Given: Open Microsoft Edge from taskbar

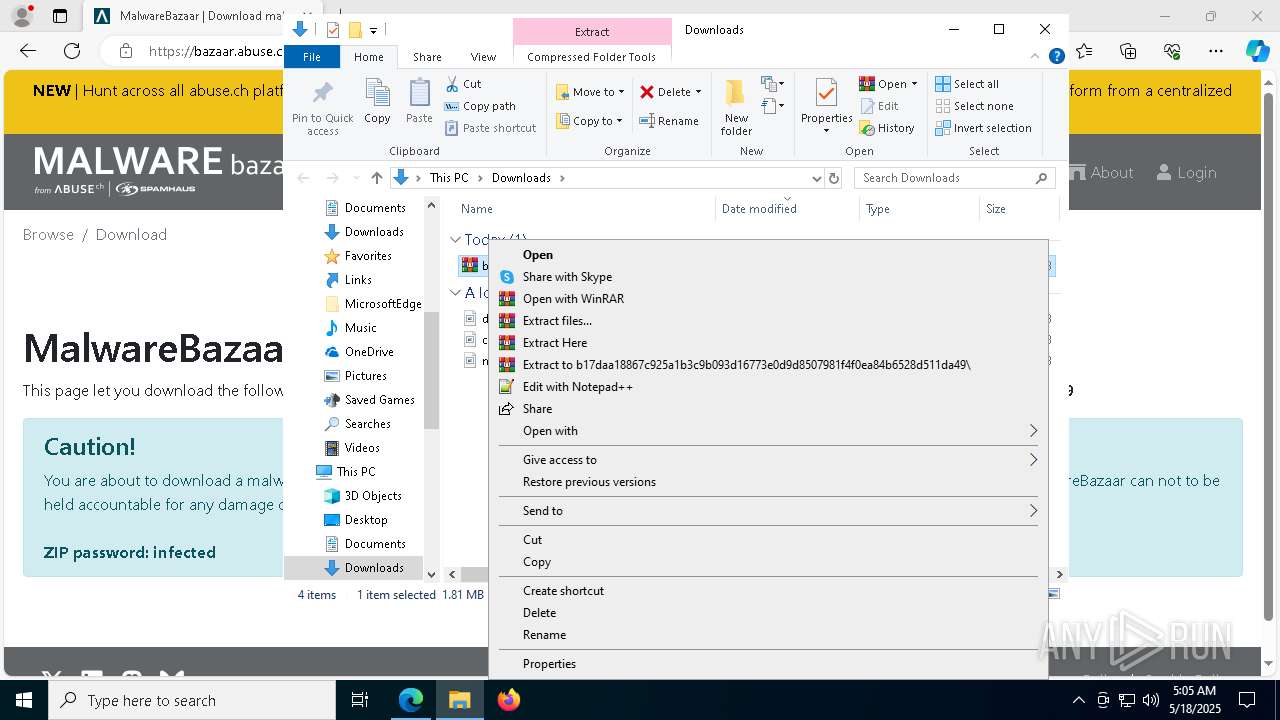Looking at the screenshot, I should 411,700.
